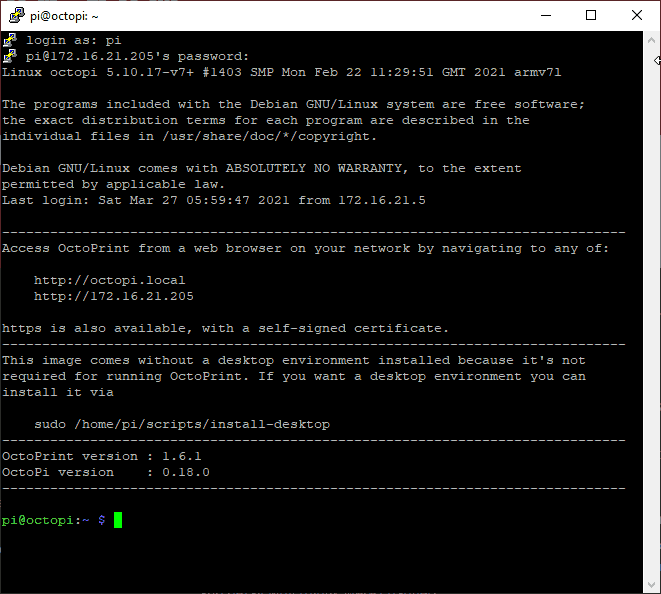661x594 pixels.
Task: Click 'required for running OctoPrint' line
Action: [x=293, y=376]
